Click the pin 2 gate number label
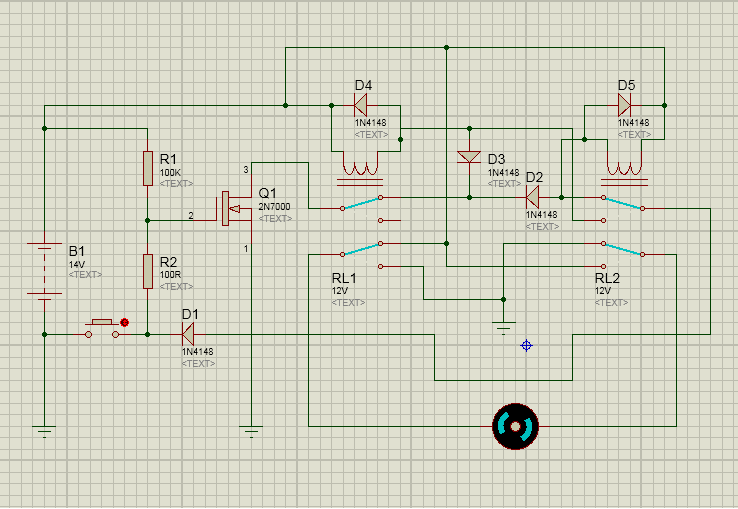 (191, 216)
